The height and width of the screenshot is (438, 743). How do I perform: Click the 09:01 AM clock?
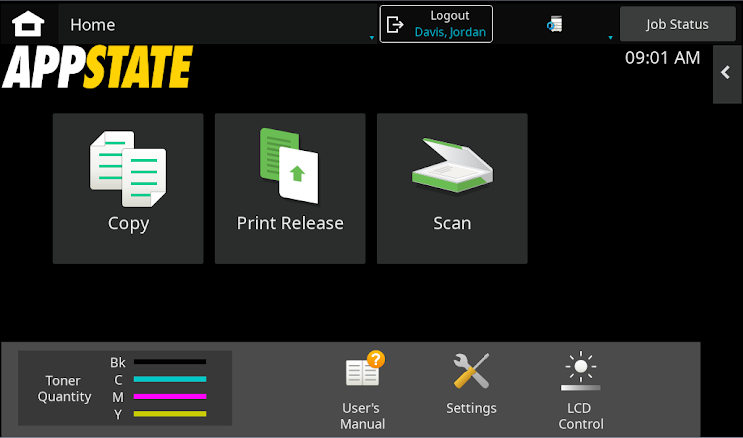[662, 58]
